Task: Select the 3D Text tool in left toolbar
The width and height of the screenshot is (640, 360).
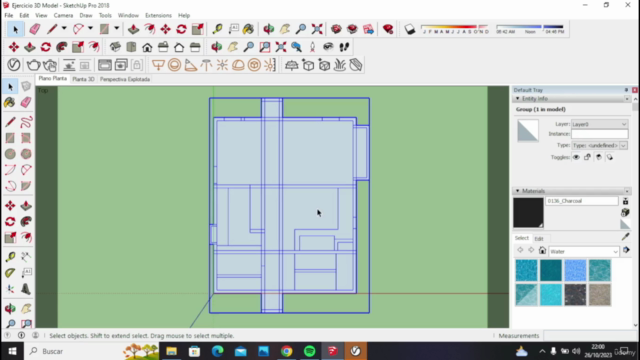Action: tap(26, 289)
